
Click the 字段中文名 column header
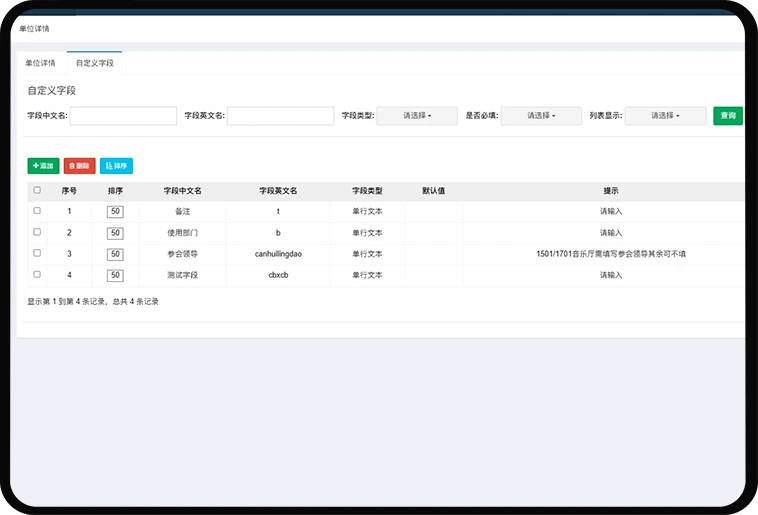point(182,190)
